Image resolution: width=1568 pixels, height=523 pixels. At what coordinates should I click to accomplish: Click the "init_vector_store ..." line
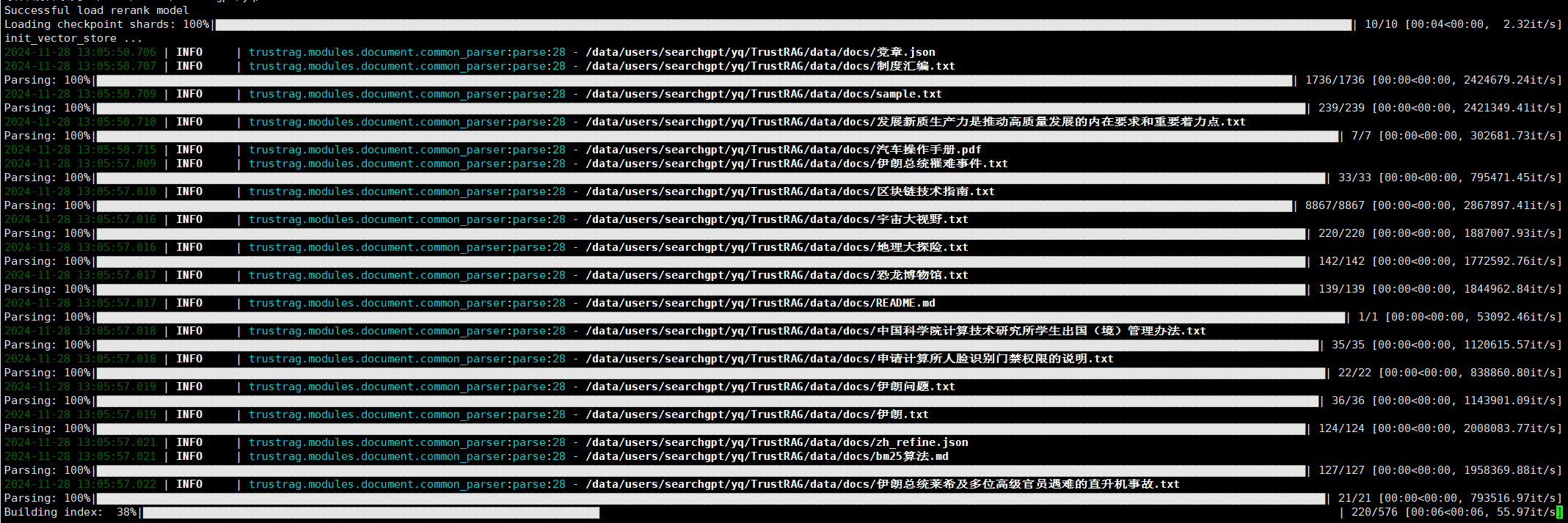[73, 38]
